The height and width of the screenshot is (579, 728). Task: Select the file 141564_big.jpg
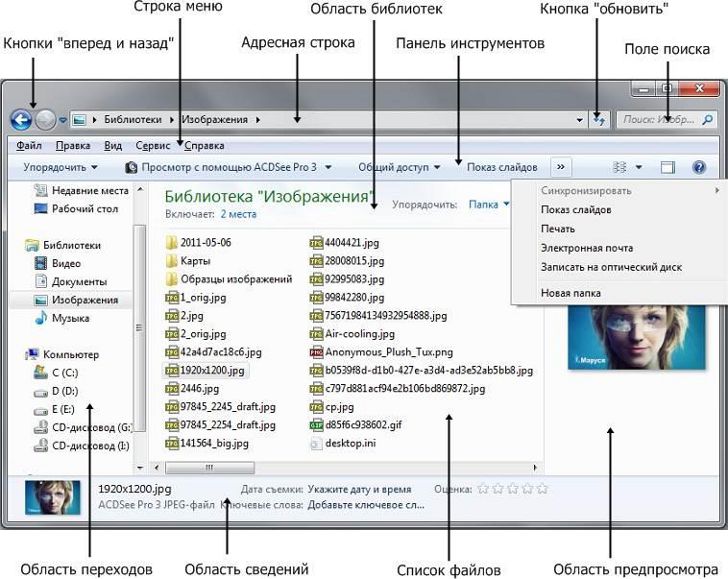click(x=207, y=443)
